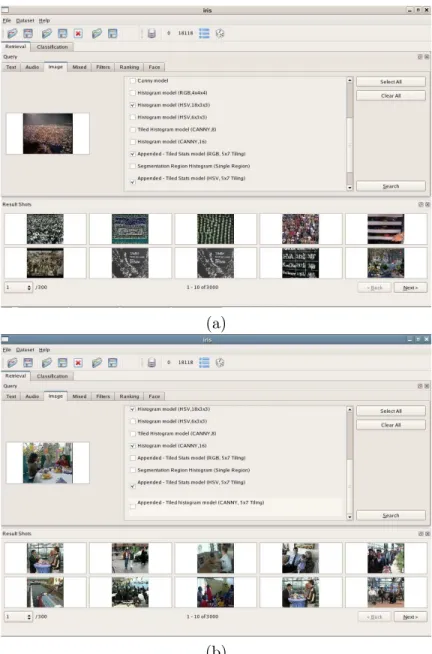
Task: Click clock wheel icon in top window toolbar
Action: point(220,33)
